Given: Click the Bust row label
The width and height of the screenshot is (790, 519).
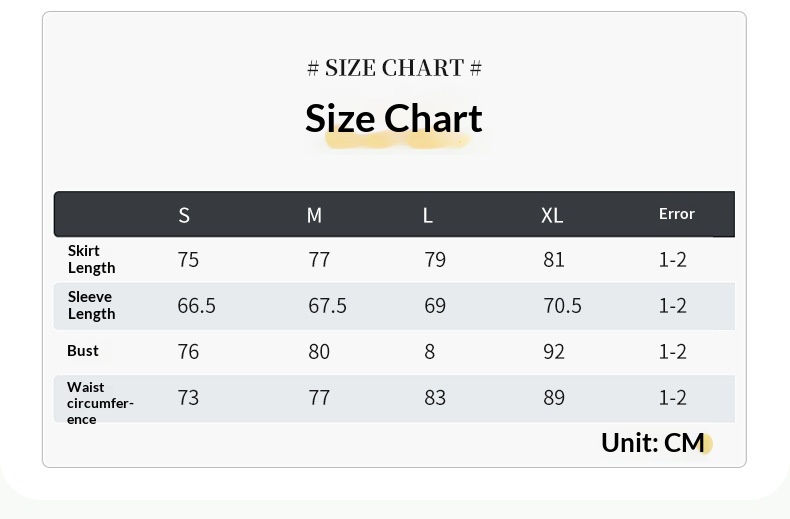Looking at the screenshot, I should click(x=83, y=351).
